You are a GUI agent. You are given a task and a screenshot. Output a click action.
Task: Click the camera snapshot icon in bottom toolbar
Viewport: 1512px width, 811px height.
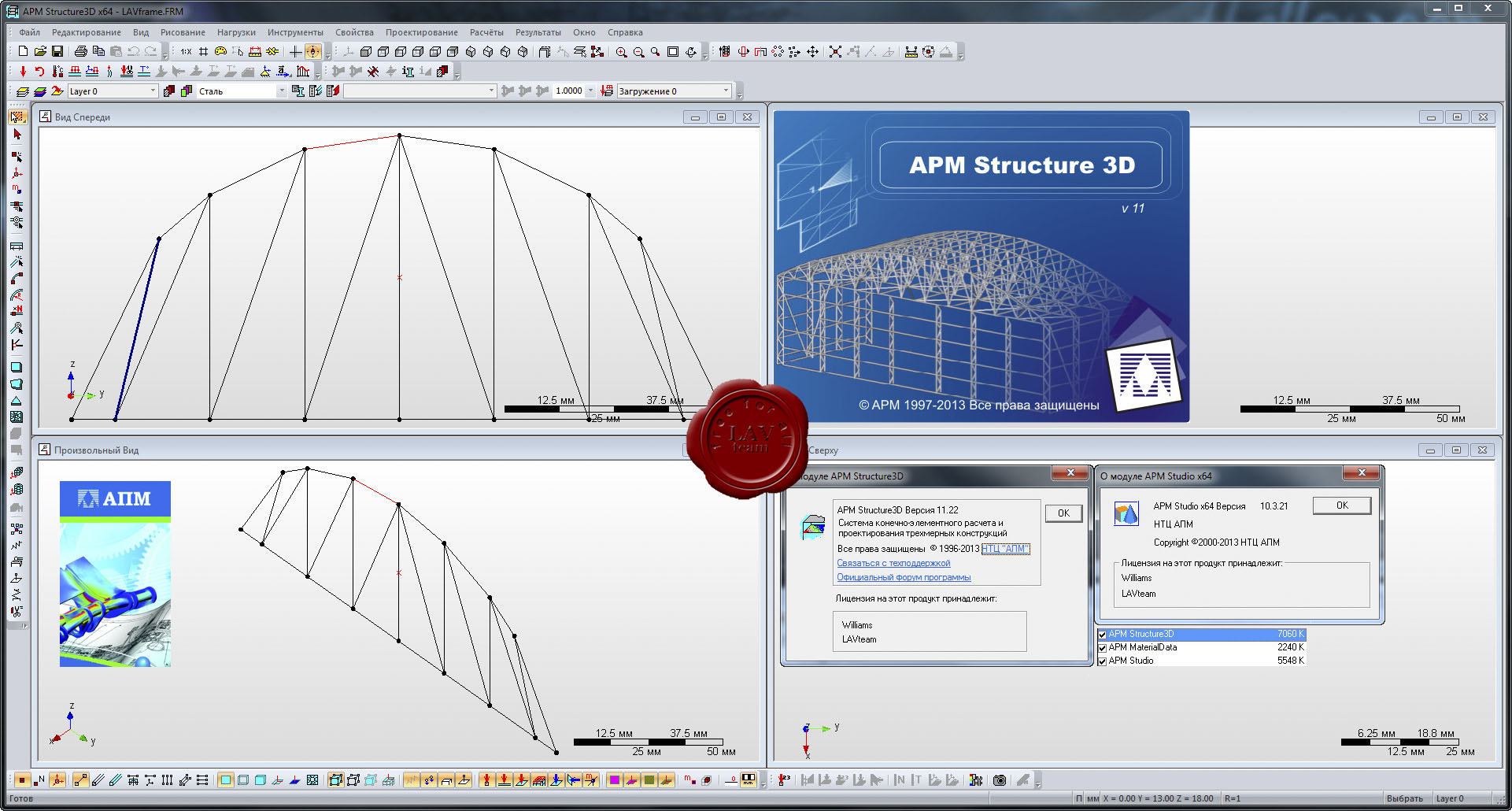(1000, 780)
